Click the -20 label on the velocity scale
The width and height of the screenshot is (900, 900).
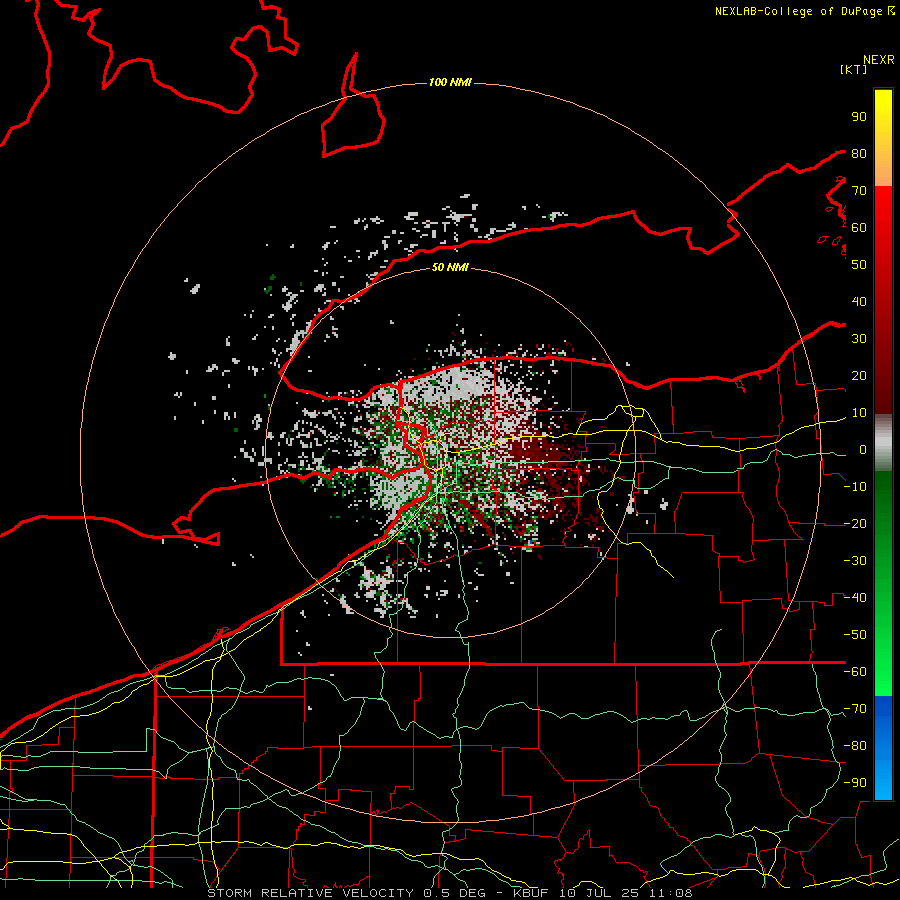(855, 523)
